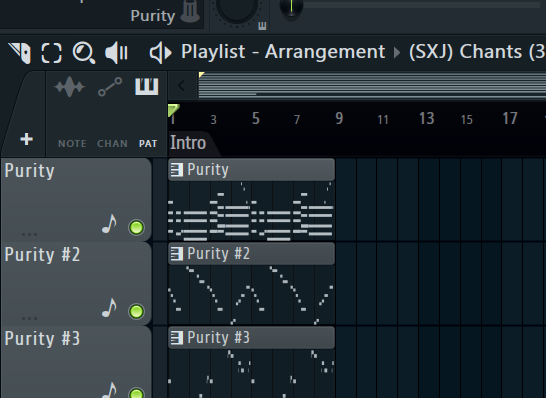Image resolution: width=546 pixels, height=398 pixels.
Task: Click bar 3 on the timeline ruler
Action: pos(213,120)
